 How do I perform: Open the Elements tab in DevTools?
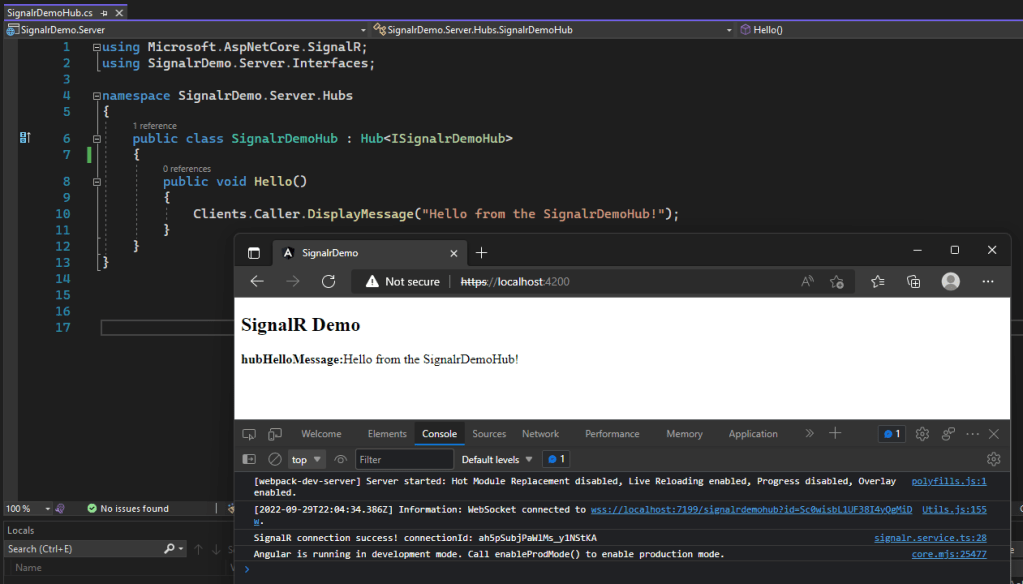point(386,434)
